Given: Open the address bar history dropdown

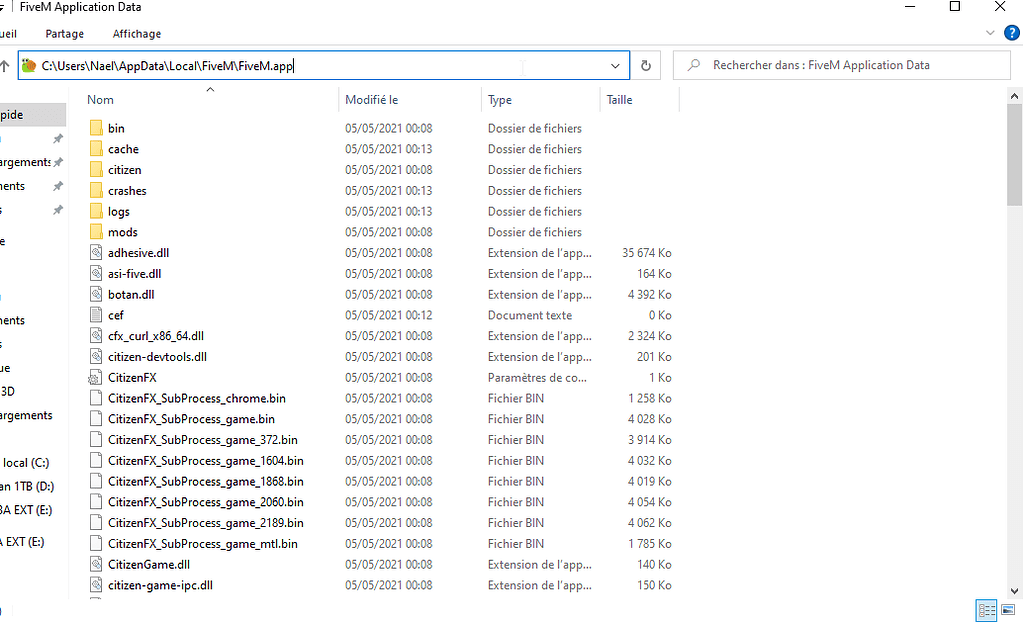Looking at the screenshot, I should (x=617, y=65).
